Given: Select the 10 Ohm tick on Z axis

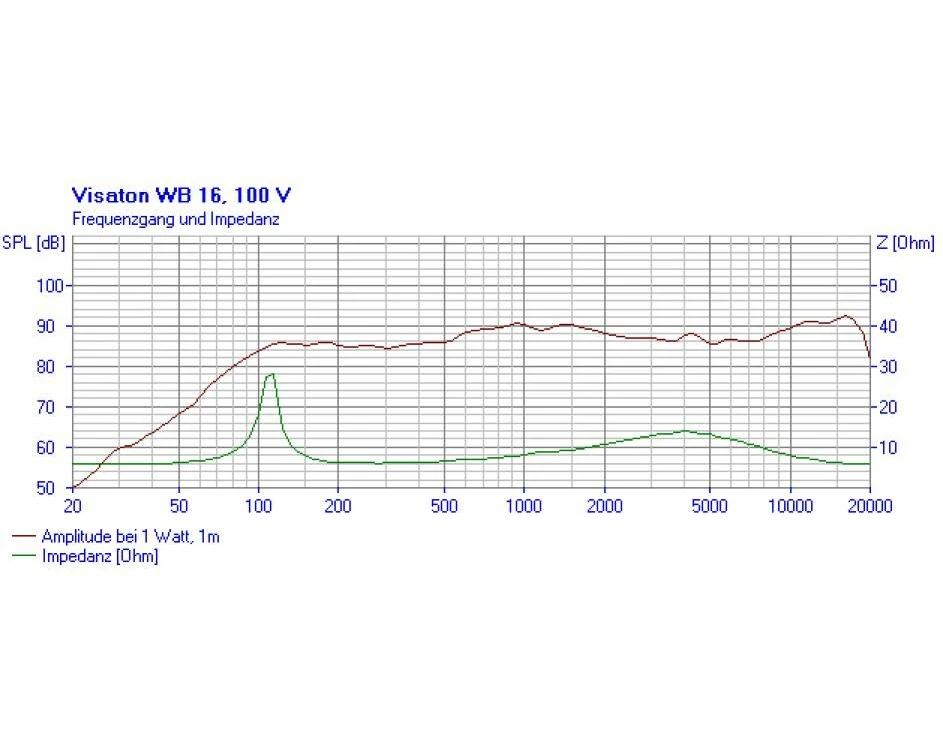Looking at the screenshot, I should [x=888, y=447].
